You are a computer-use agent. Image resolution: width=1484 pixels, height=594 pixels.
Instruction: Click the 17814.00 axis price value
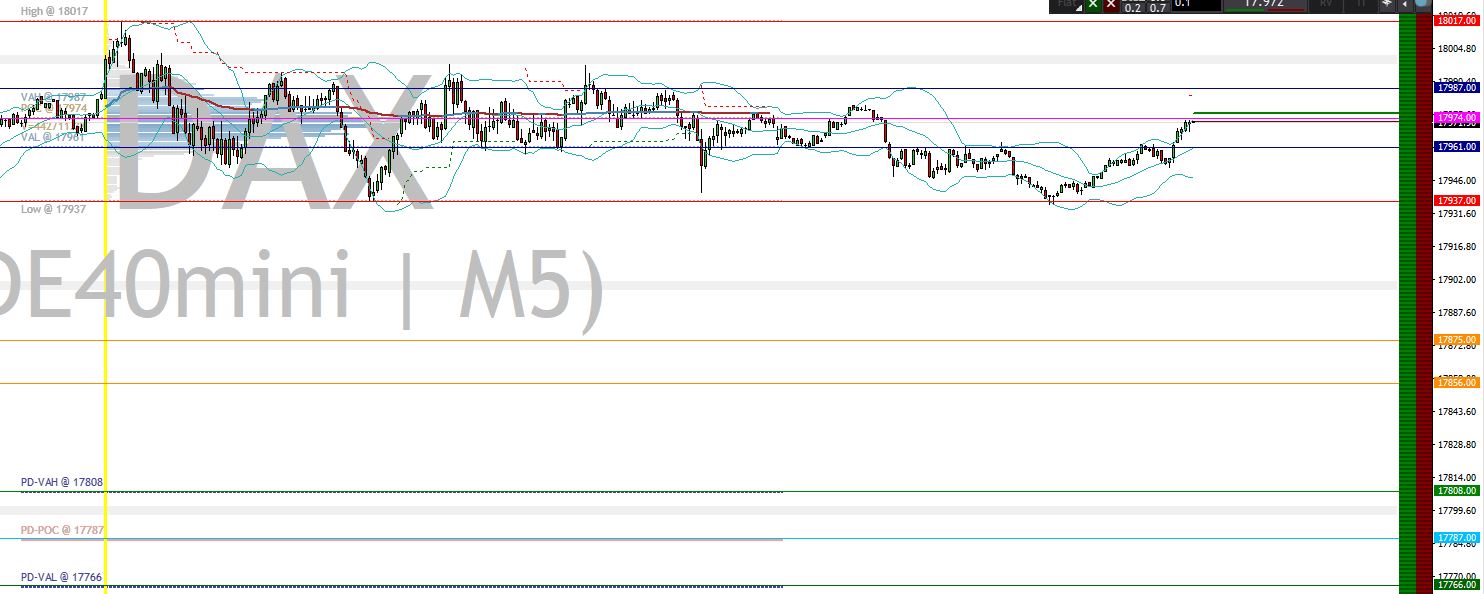pos(1456,477)
